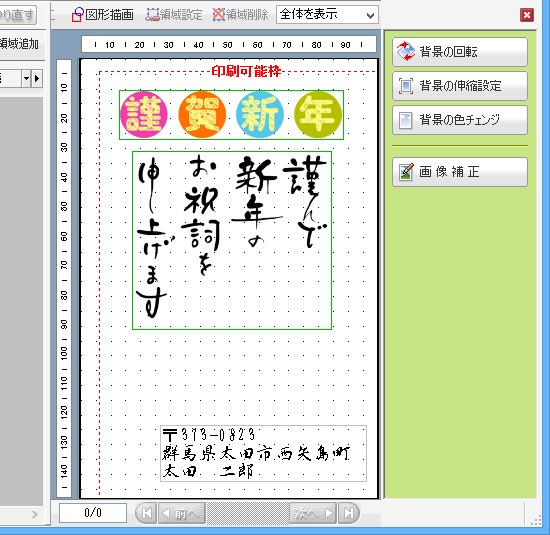Open the 画像補正 image correction button
550x535 pixels.
460,172
